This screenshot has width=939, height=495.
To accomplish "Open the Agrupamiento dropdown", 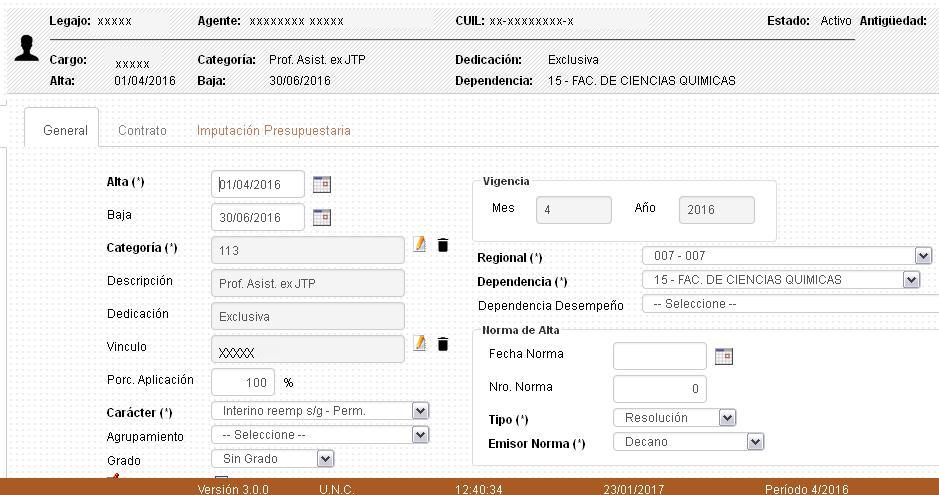I will [420, 435].
